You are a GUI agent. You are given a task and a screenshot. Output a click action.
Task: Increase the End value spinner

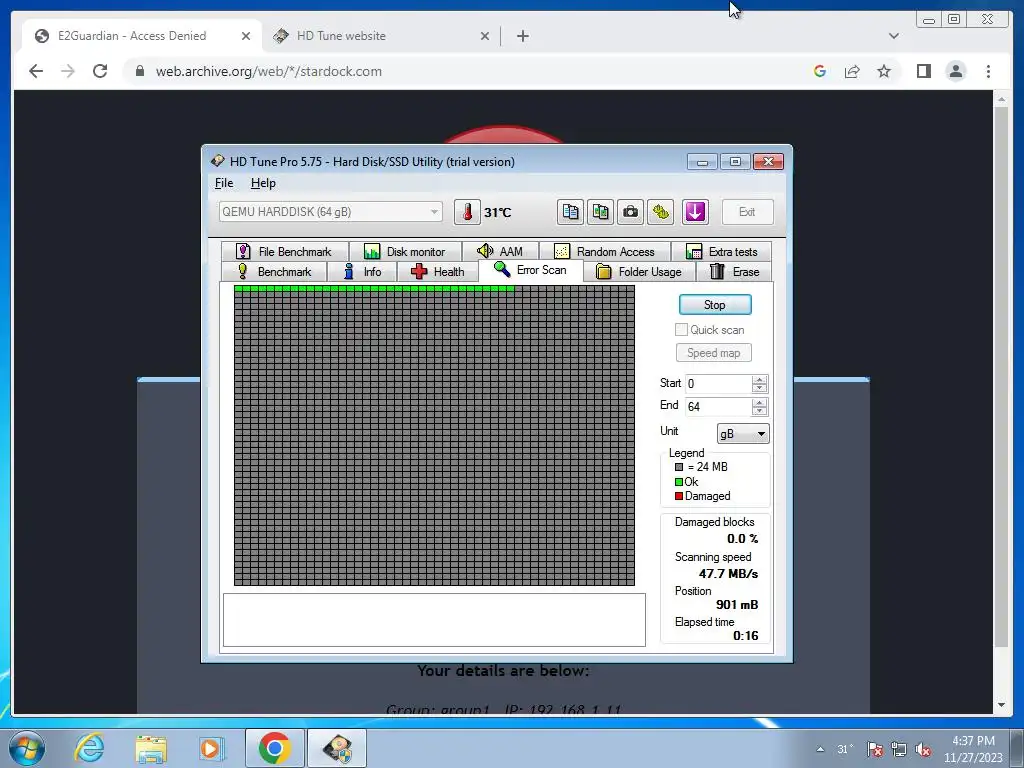tap(760, 402)
